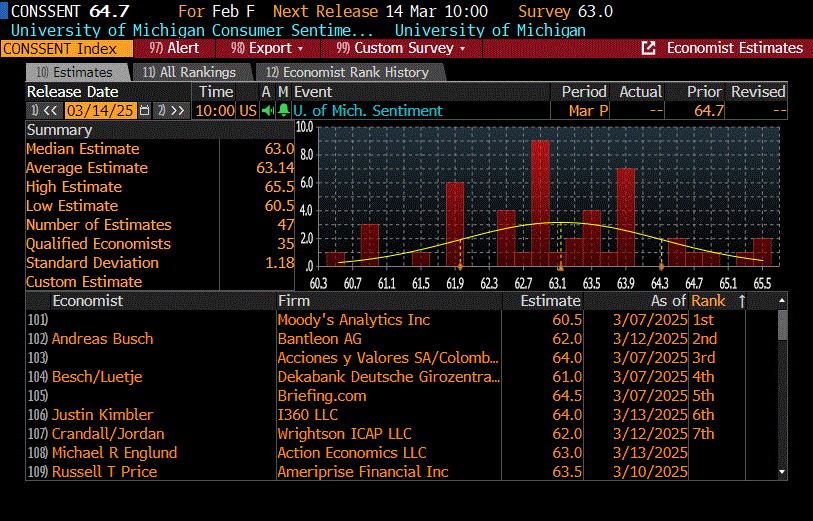Select Justin Kimbler economist row

402,415
